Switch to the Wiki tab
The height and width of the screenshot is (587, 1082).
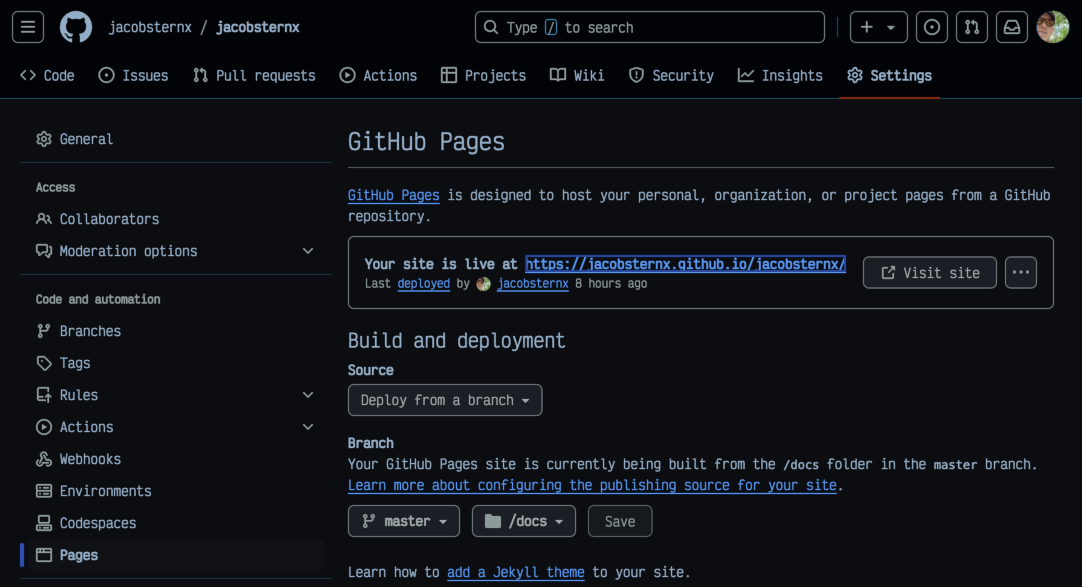577,76
